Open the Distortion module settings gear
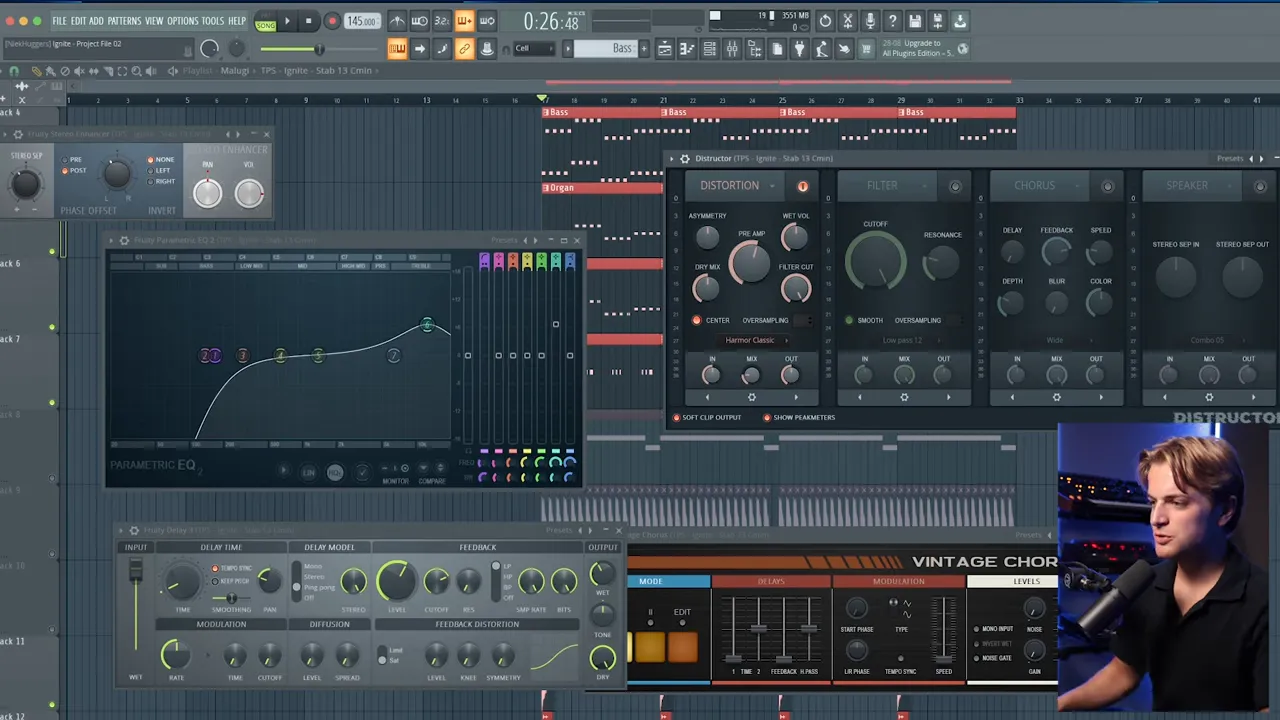 [751, 398]
